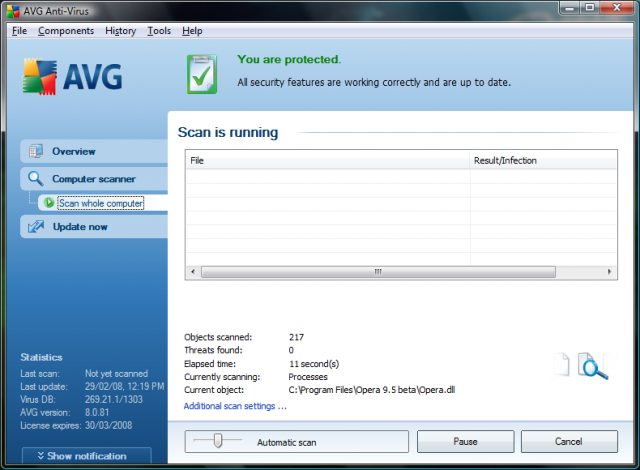This screenshot has width=640, height=470.
Task: Cancel the running scan
Action: pos(569,441)
